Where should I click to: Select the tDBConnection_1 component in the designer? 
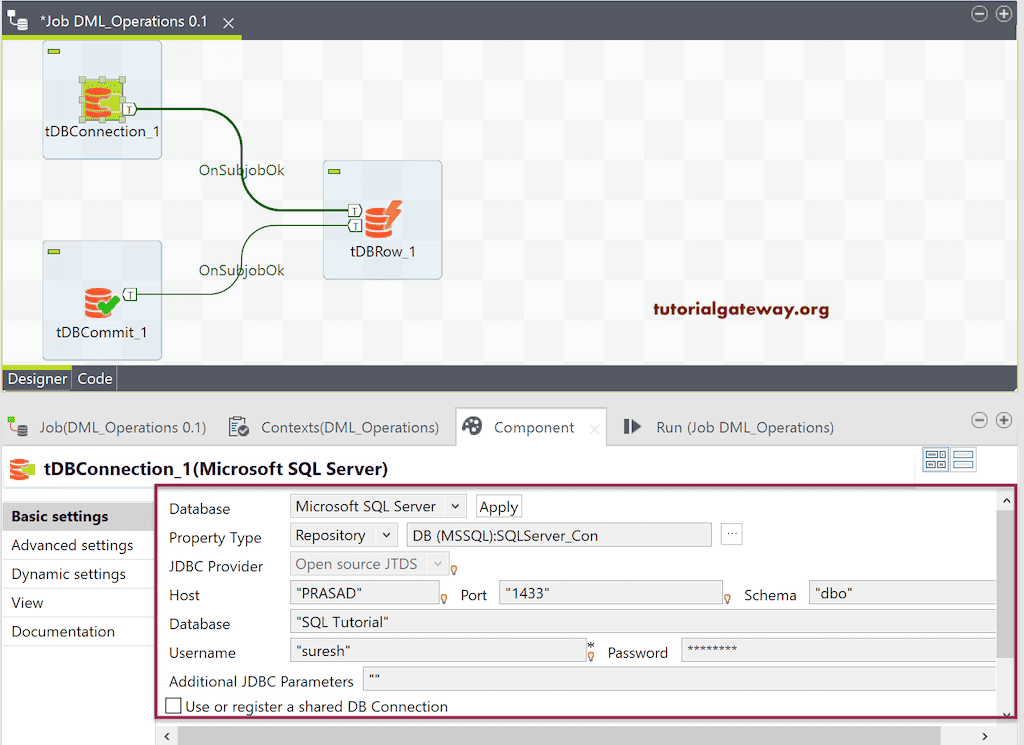point(101,100)
